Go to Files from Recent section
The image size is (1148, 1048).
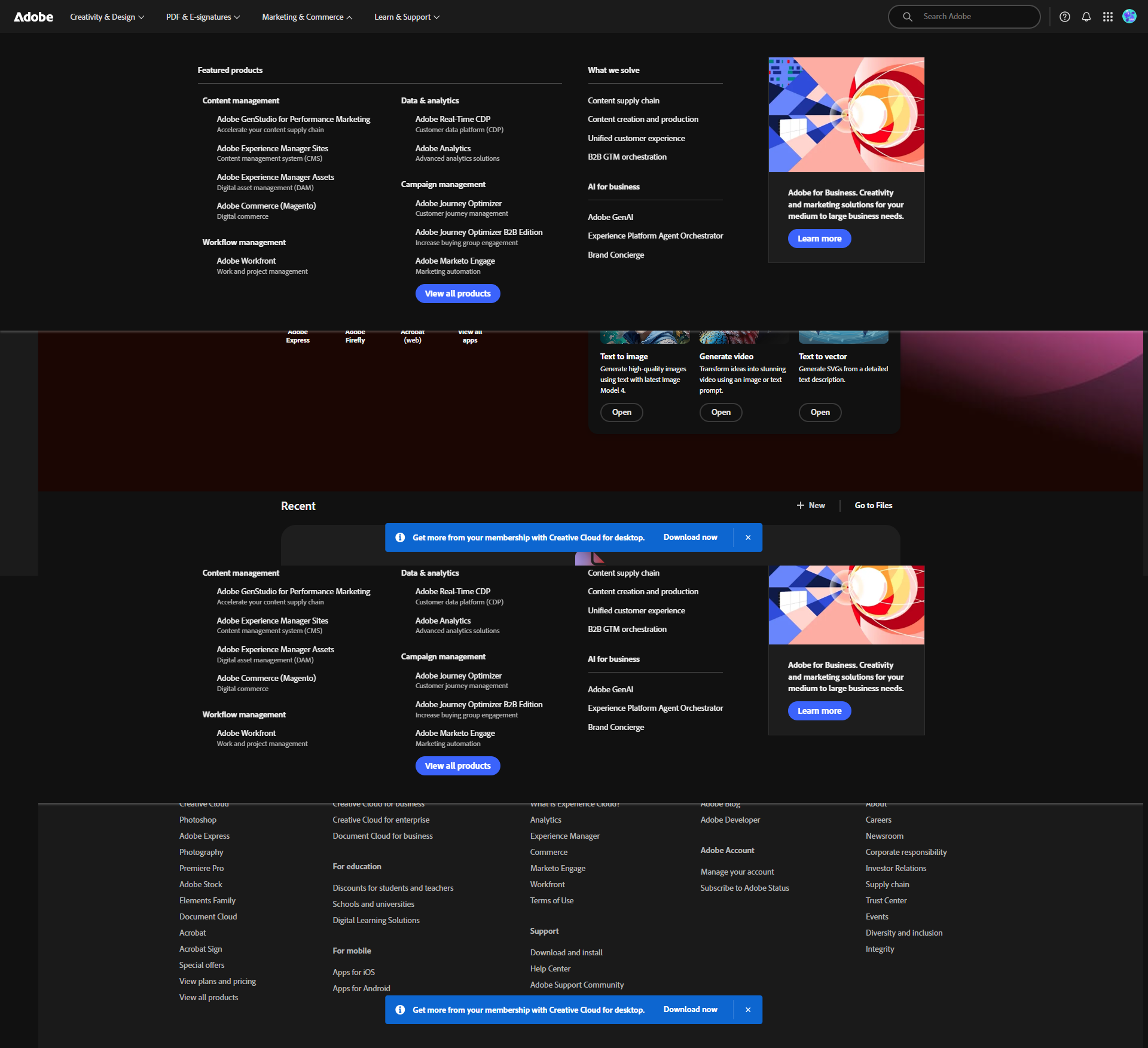click(x=874, y=505)
